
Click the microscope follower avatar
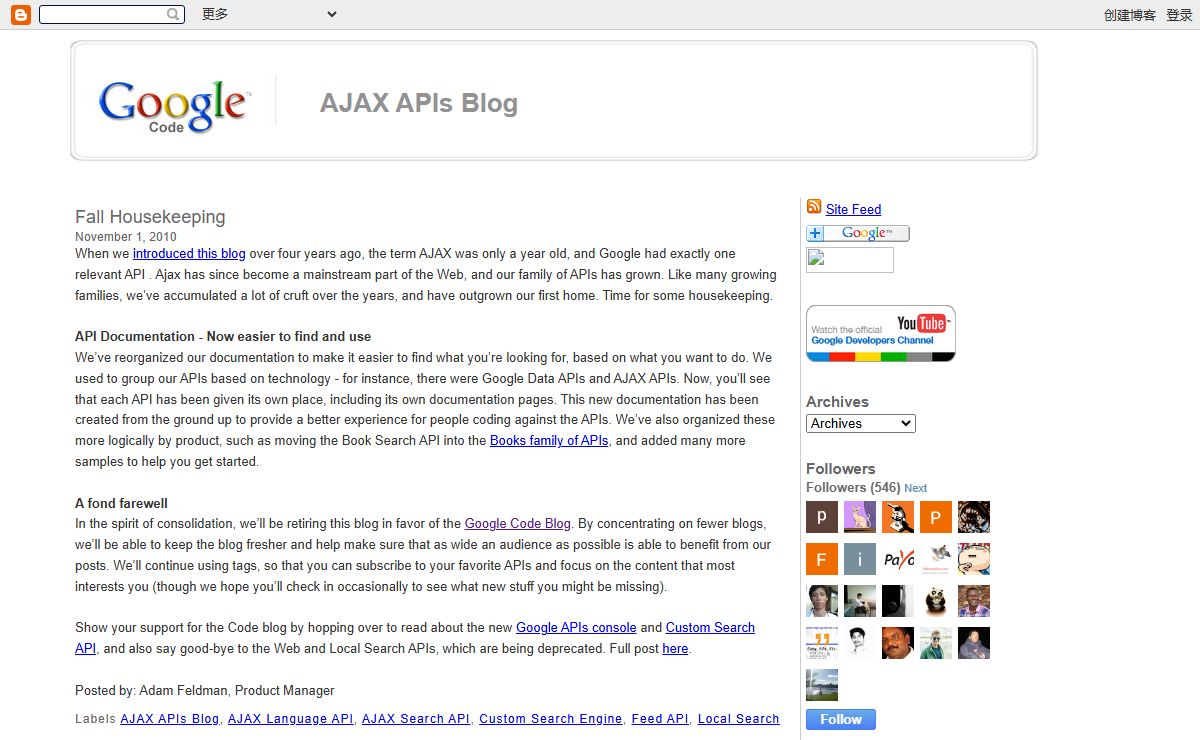click(x=898, y=517)
